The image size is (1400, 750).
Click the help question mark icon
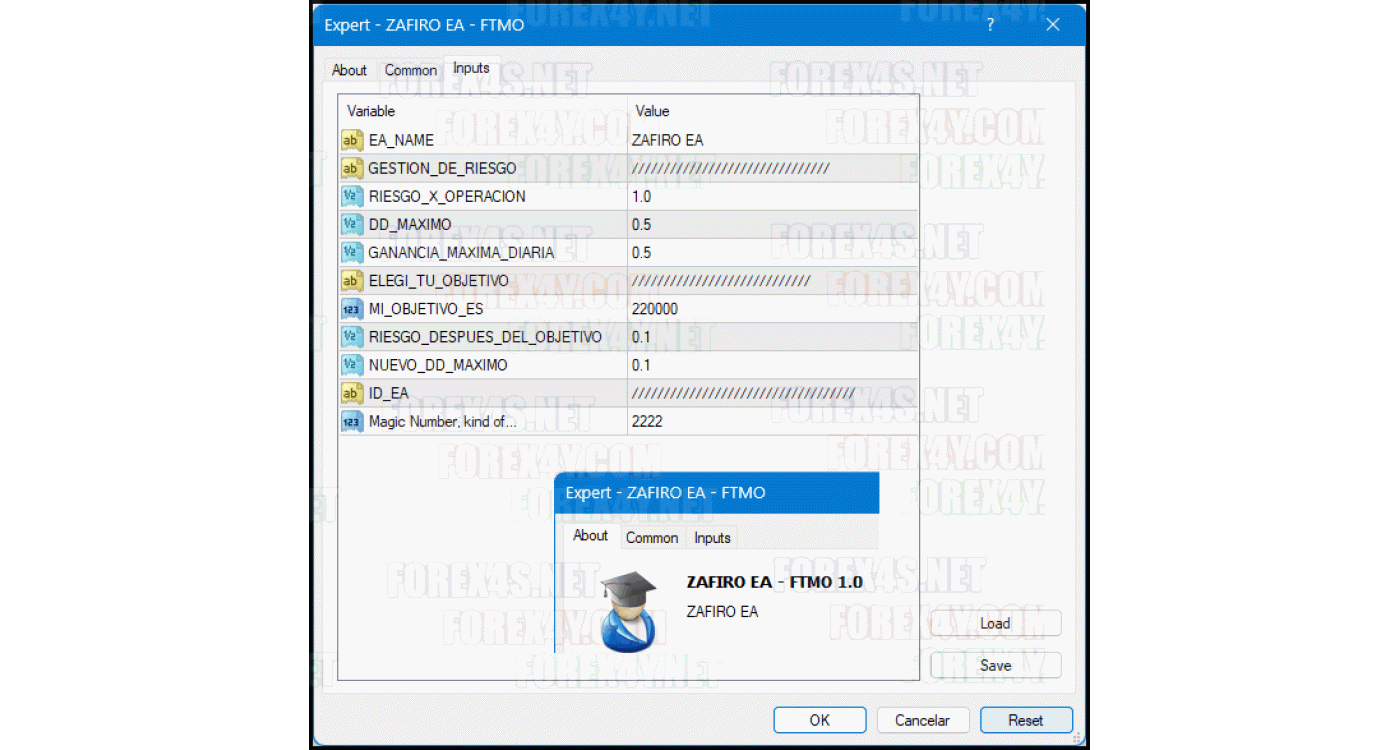[x=990, y=25]
